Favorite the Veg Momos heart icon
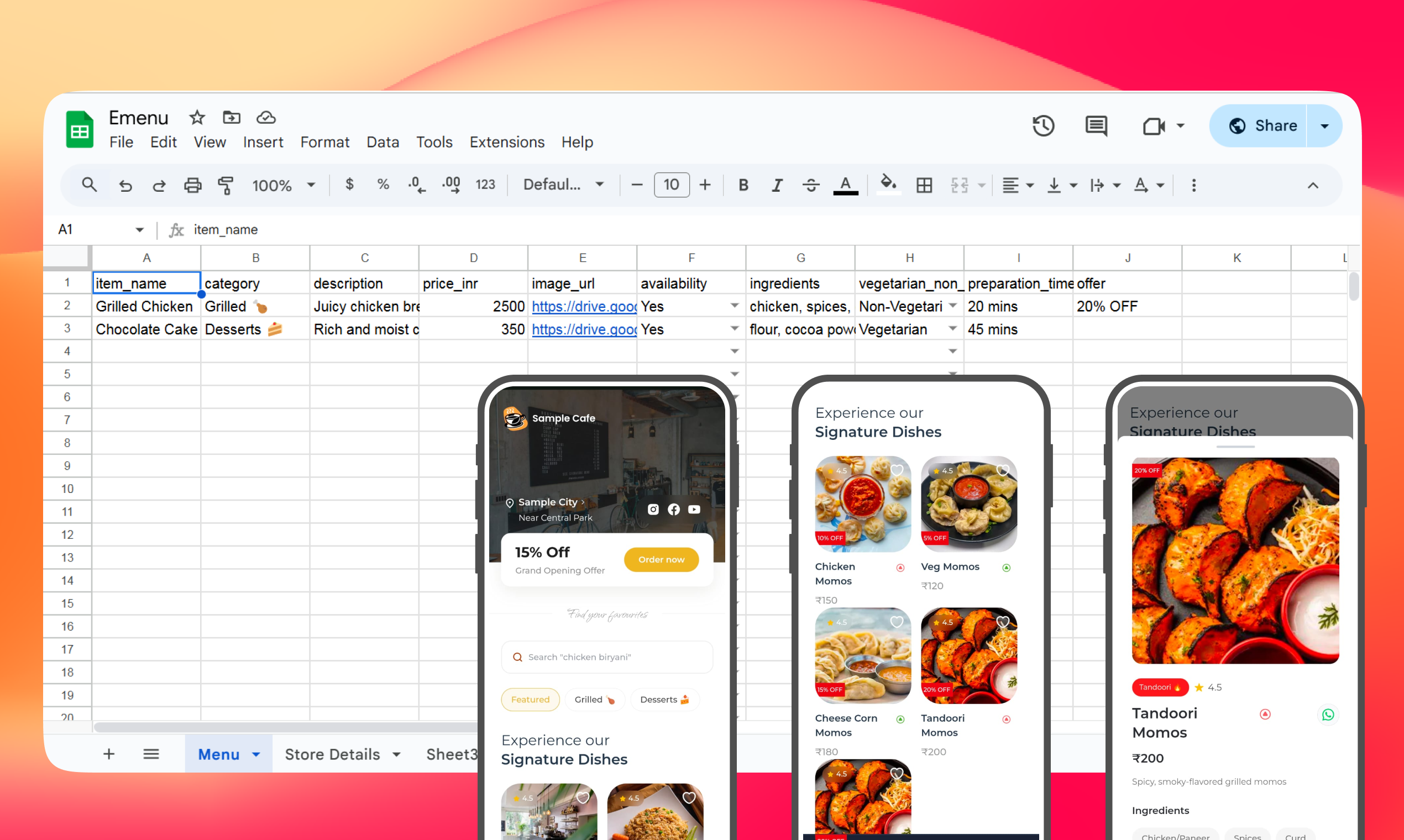1404x840 pixels. click(1003, 470)
